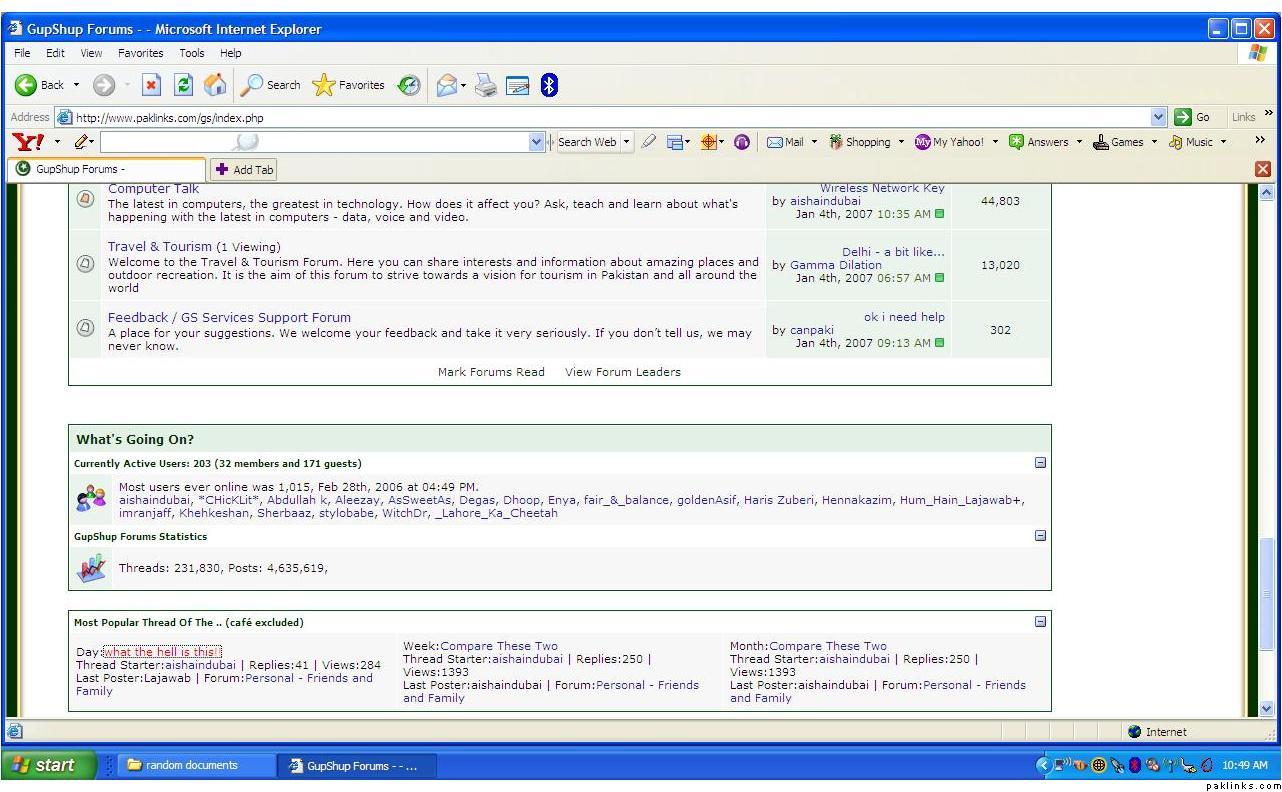This screenshot has width=1282, height=792.
Task: Open the Favorites menu in menu bar
Action: [x=140, y=53]
